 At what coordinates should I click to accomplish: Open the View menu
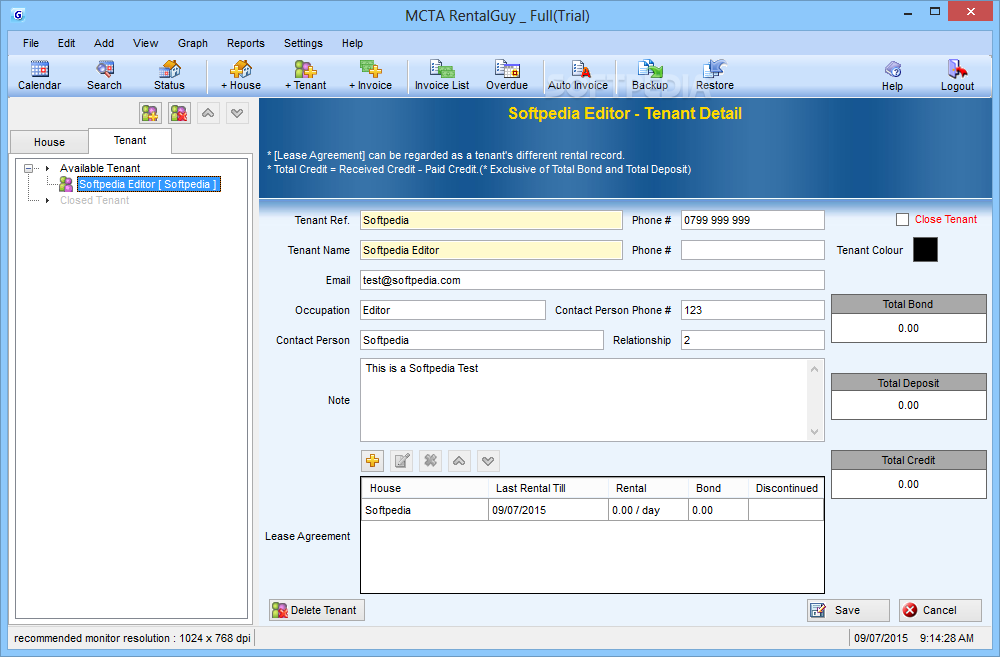(x=145, y=43)
